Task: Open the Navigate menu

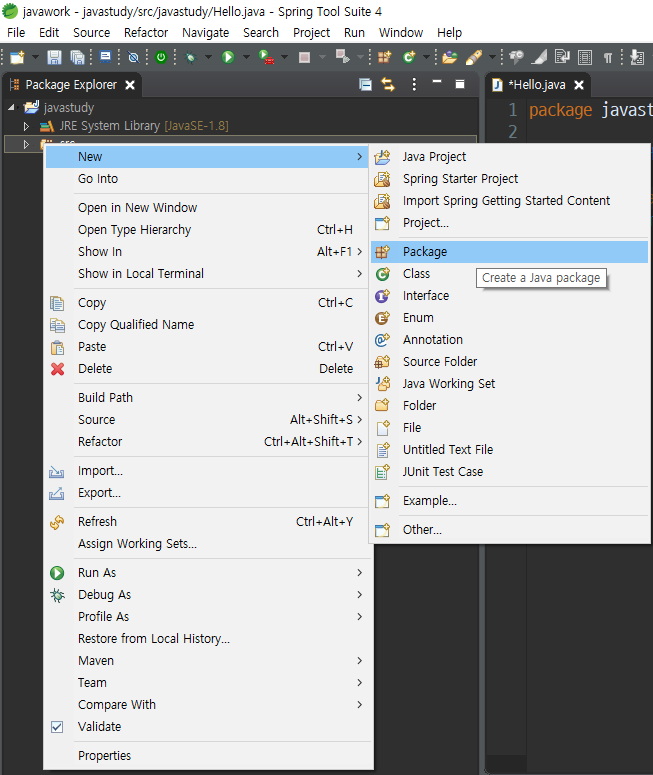Action: coord(206,33)
